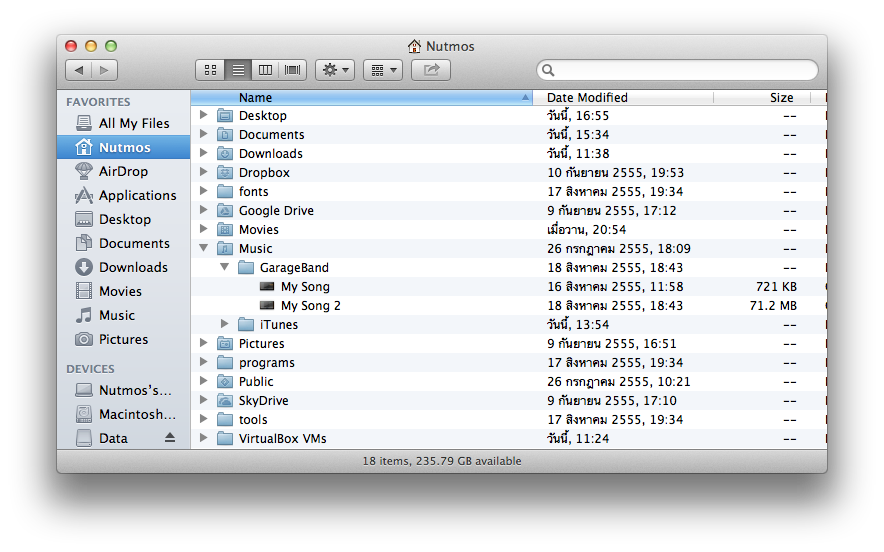Sort by the Size column header
Screen dimensions: 884x552
781,97
